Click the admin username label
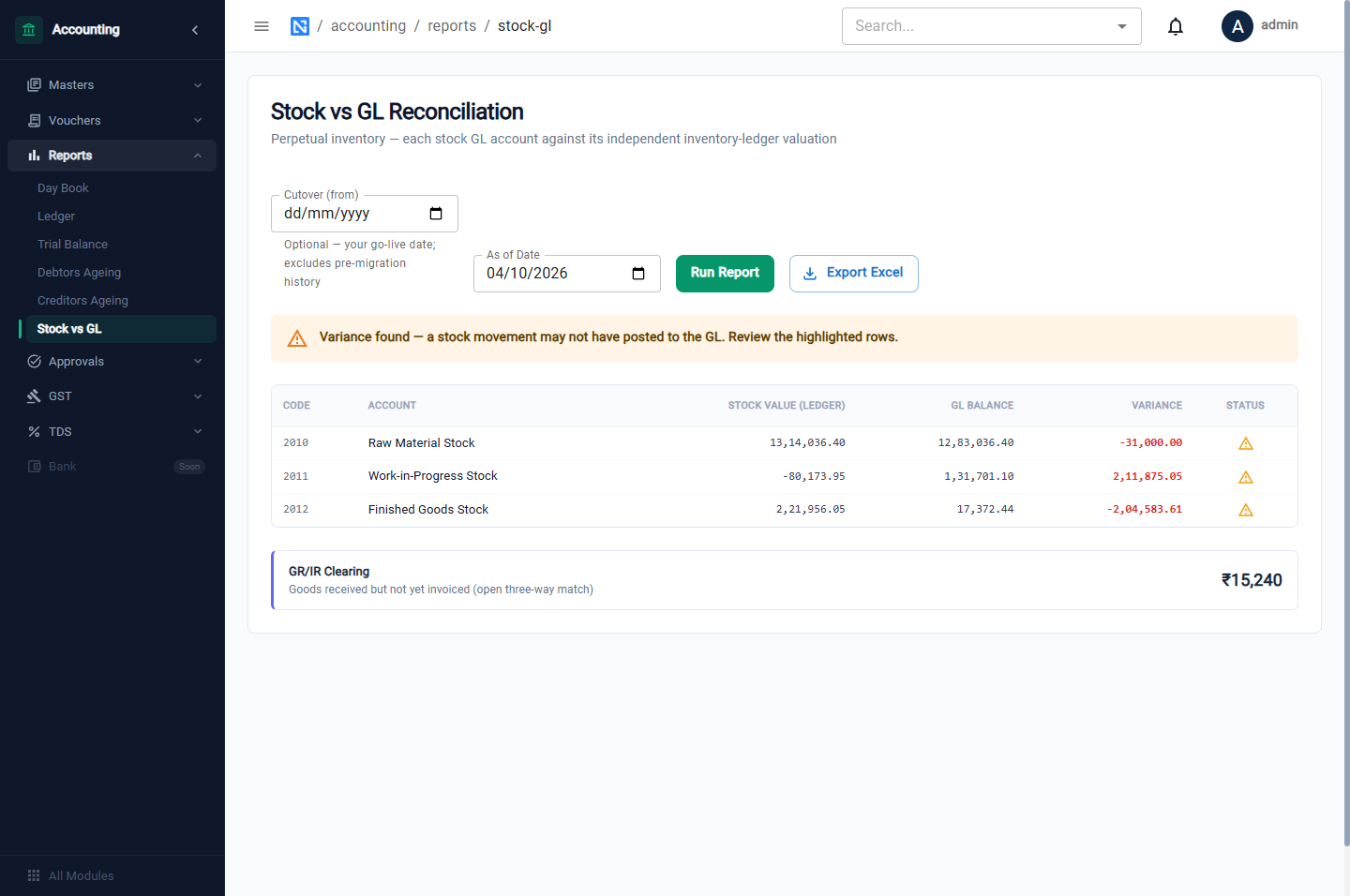The width and height of the screenshot is (1350, 896). click(1279, 25)
